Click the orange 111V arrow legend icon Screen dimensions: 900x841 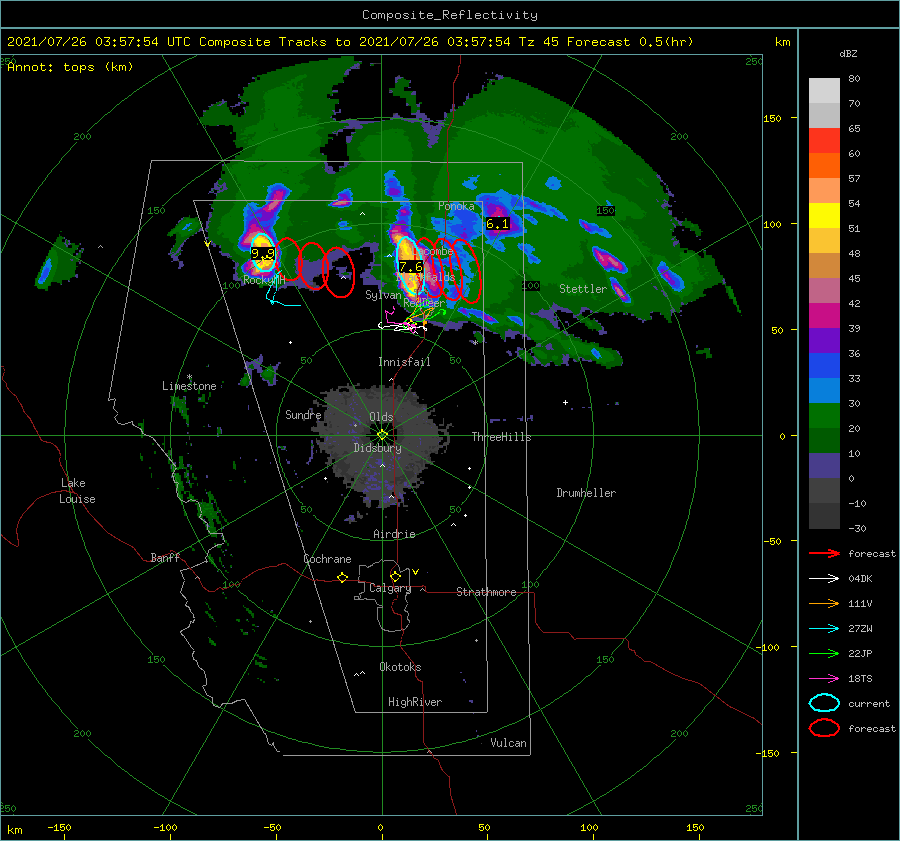click(x=825, y=603)
